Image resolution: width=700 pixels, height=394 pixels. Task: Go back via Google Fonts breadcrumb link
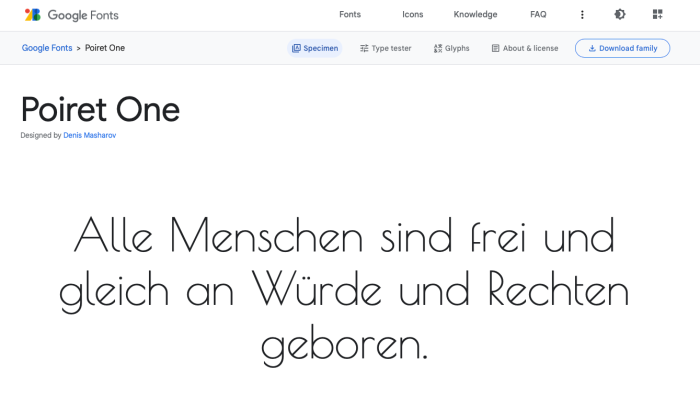click(x=47, y=48)
